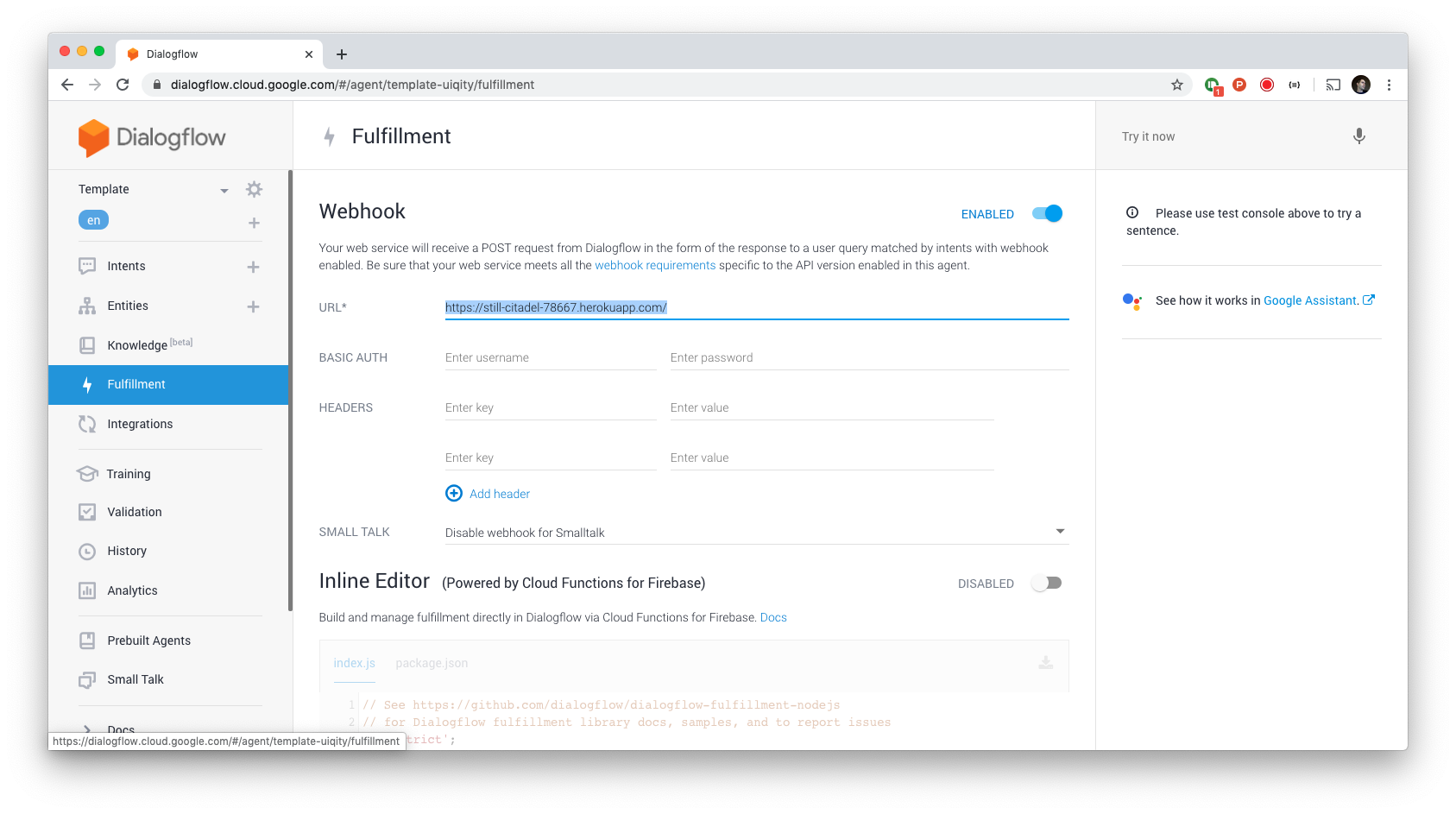
Task: Click the red record extension icon
Action: coord(1267,85)
